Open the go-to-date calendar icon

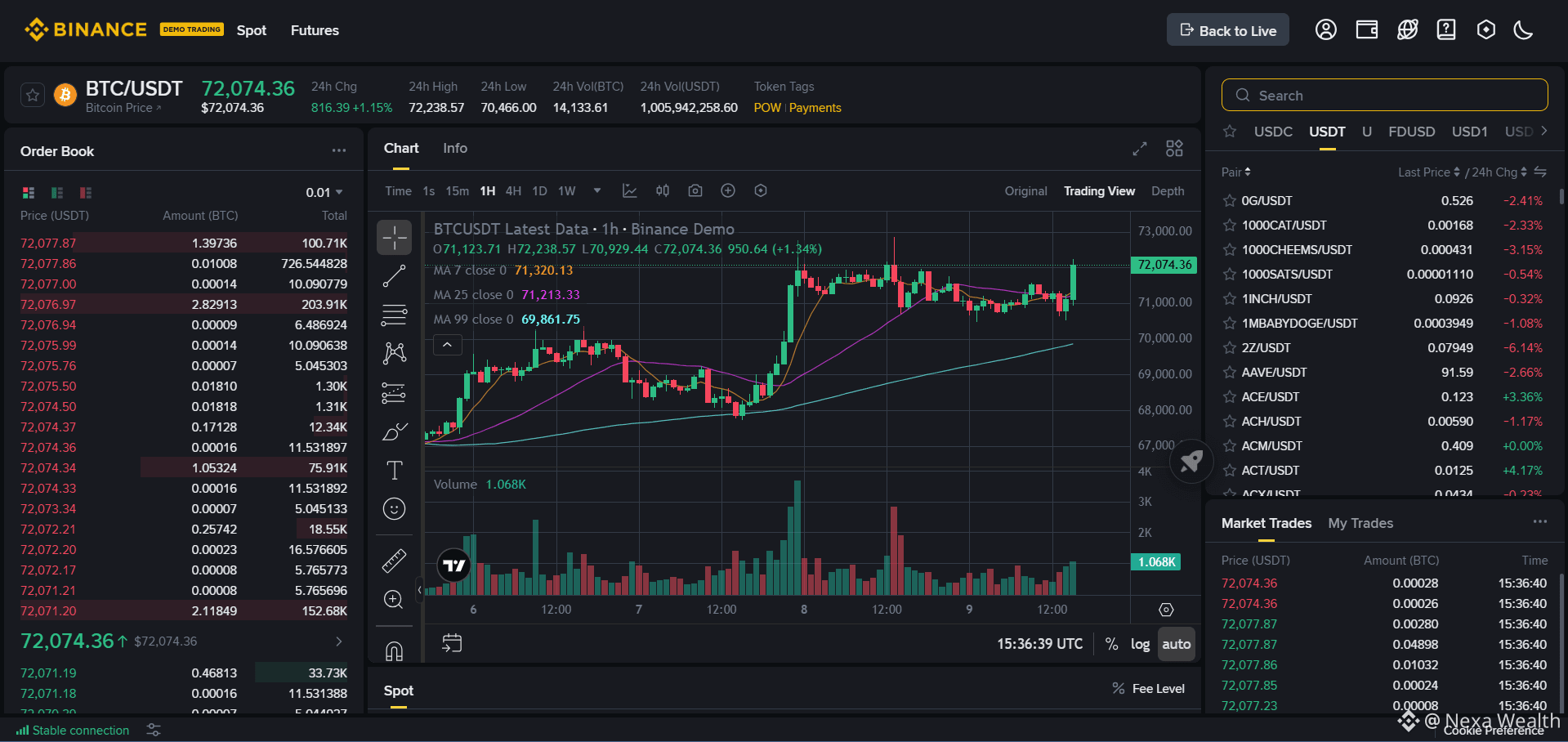coord(452,643)
